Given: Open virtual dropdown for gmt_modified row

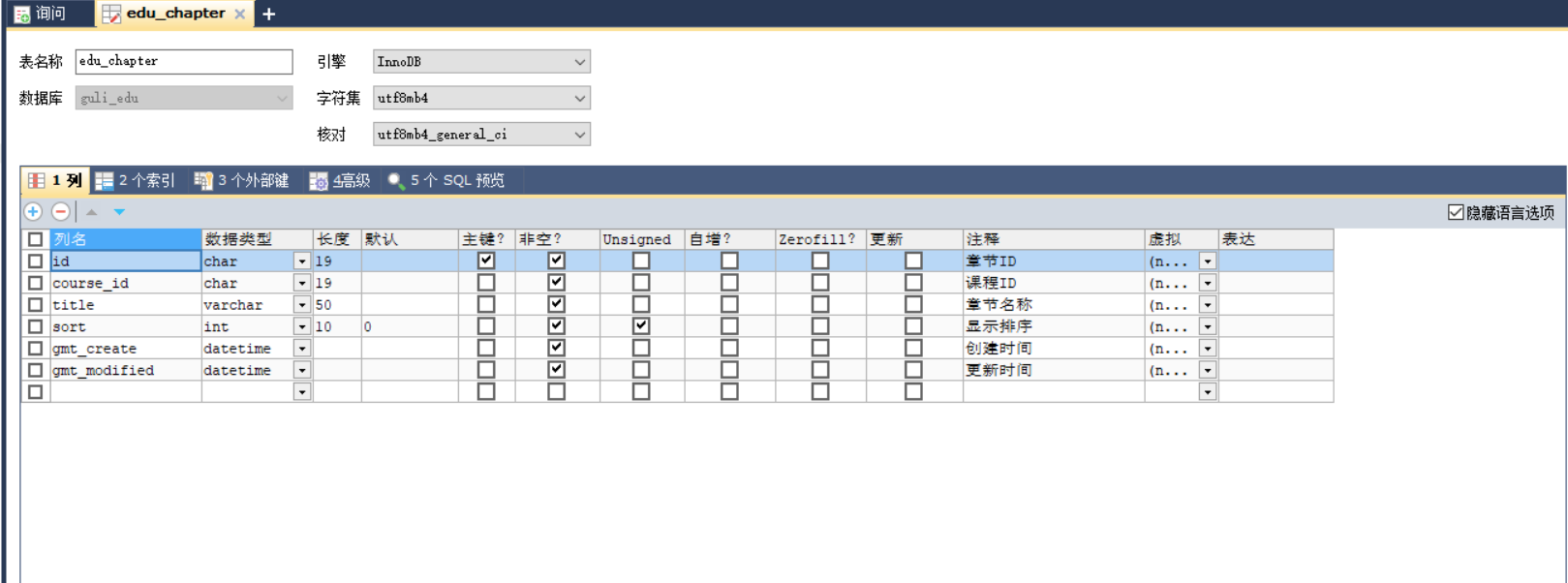Looking at the screenshot, I should click(x=1208, y=370).
